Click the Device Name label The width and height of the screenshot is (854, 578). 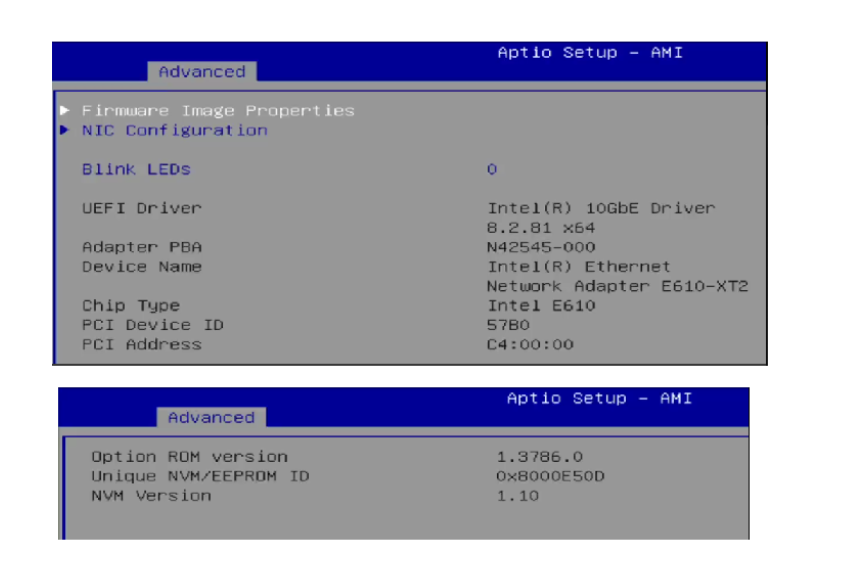coord(142,266)
